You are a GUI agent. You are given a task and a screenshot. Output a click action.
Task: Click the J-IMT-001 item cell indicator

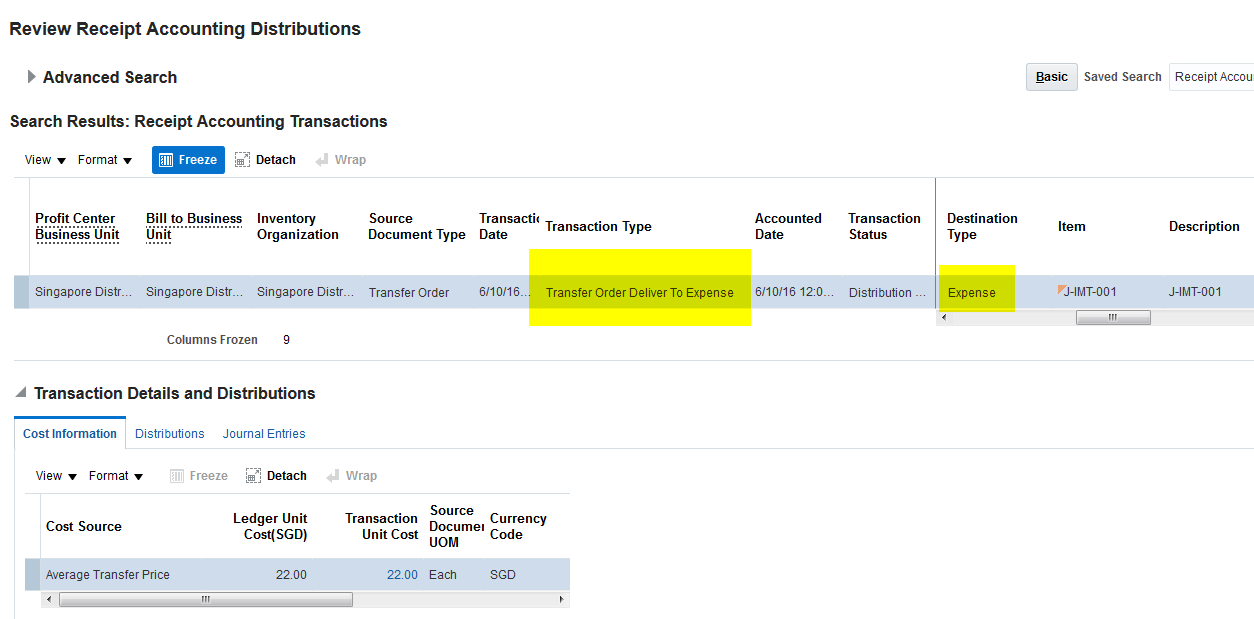click(x=1061, y=290)
